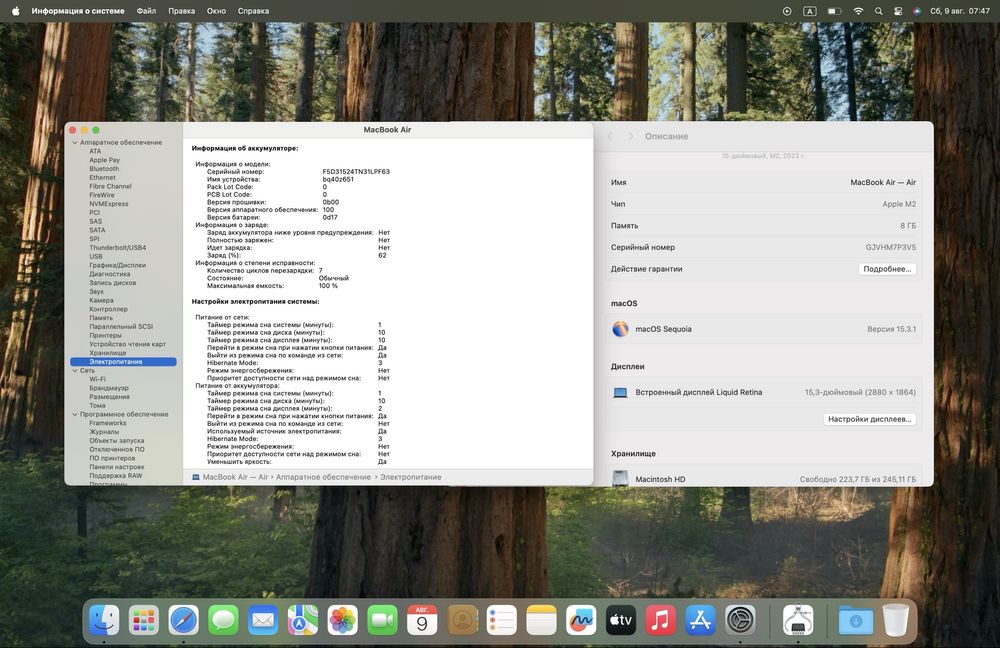The height and width of the screenshot is (648, 1000).
Task: Open the Файл menu
Action: point(146,11)
